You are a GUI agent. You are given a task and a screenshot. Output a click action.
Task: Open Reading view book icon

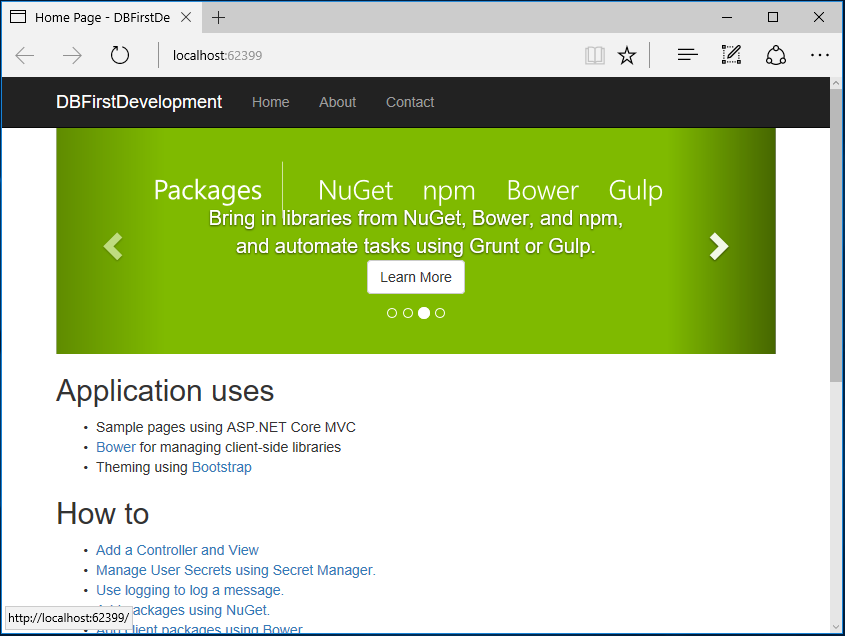595,55
